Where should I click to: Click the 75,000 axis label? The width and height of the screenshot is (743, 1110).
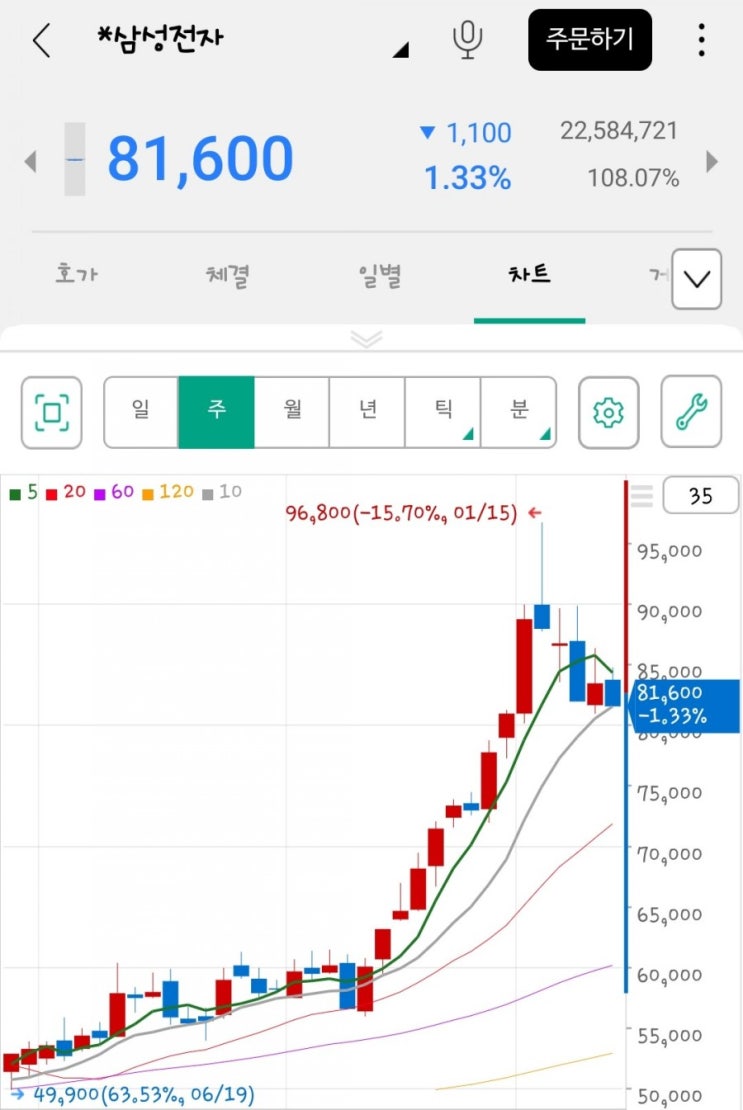[670, 793]
